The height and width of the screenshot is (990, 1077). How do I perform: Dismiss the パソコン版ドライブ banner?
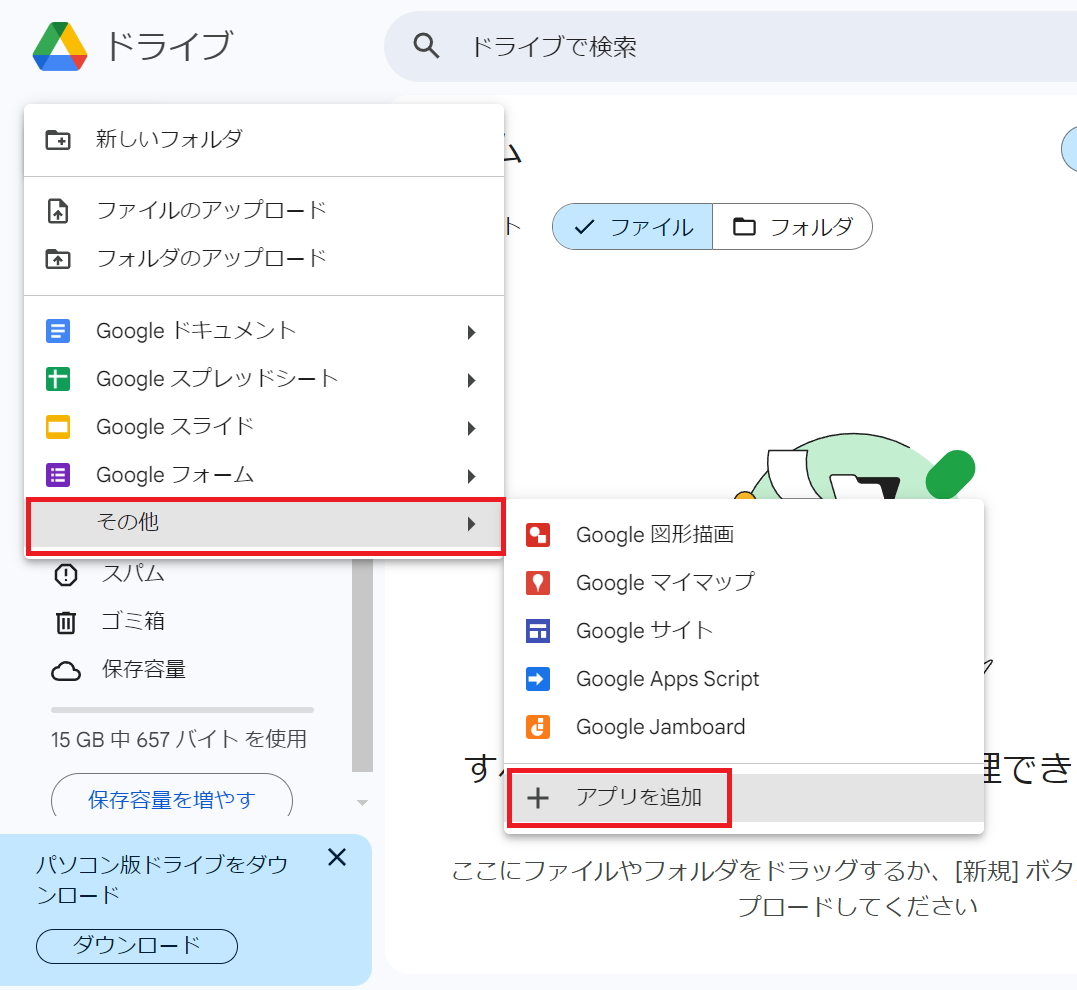point(336,858)
